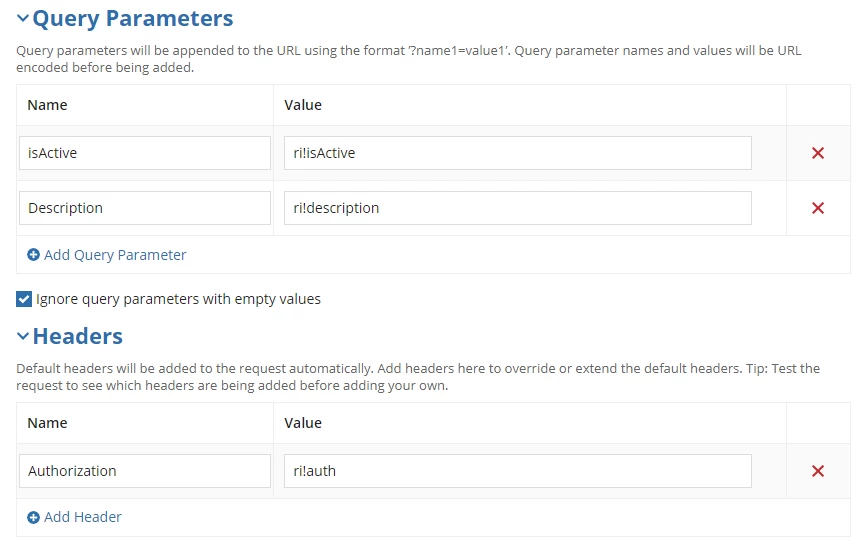Click the Ignore query parameters checkbox label
The width and height of the screenshot is (860, 552).
point(178,300)
